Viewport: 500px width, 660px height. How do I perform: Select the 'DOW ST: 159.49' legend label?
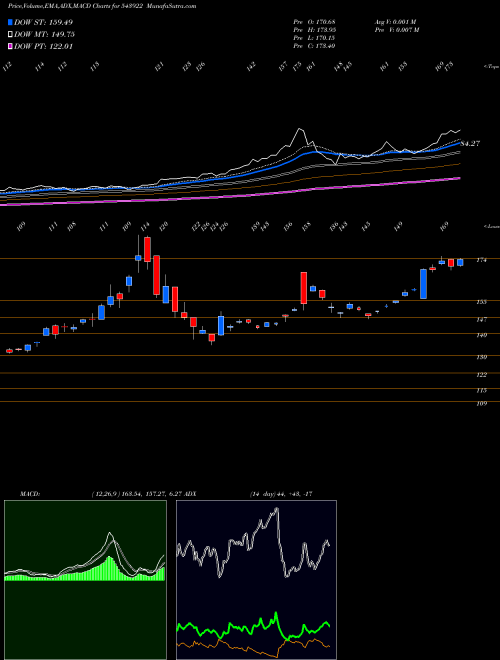(x=43, y=22)
